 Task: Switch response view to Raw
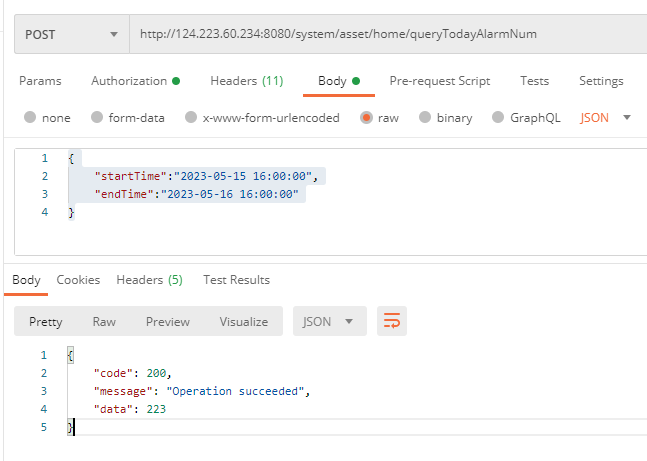(104, 321)
